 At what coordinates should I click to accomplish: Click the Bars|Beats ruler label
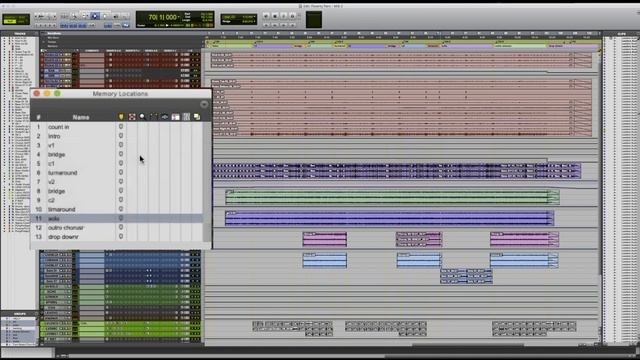pos(54,33)
